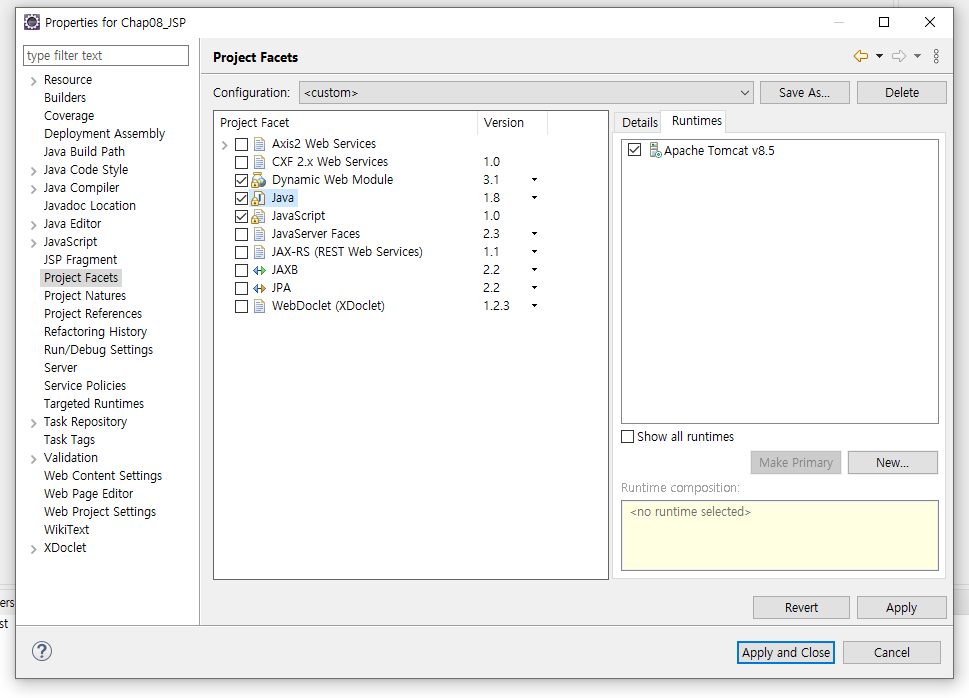969x698 pixels.
Task: Enable the JavaServer Faces facet
Action: [x=242, y=234]
